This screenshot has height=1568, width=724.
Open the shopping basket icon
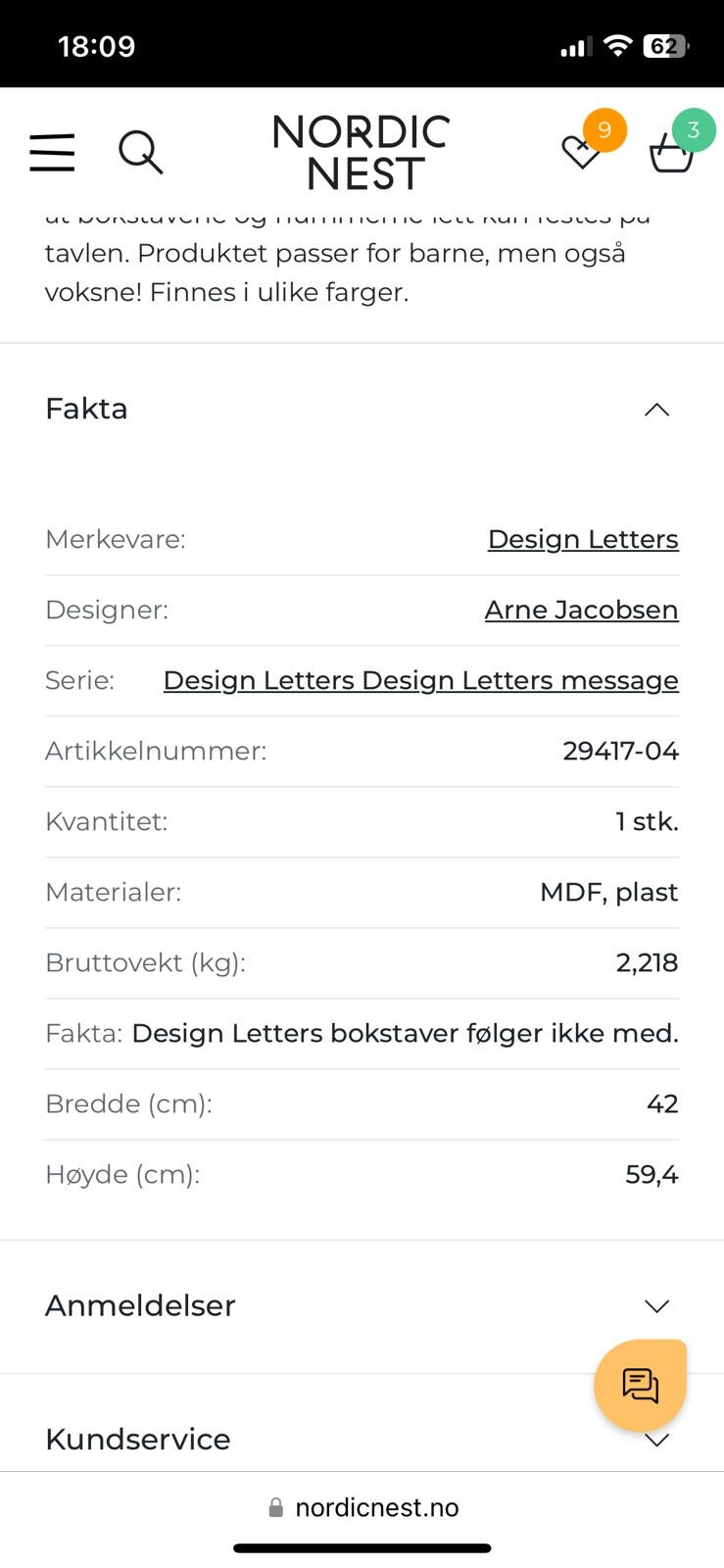click(671, 155)
